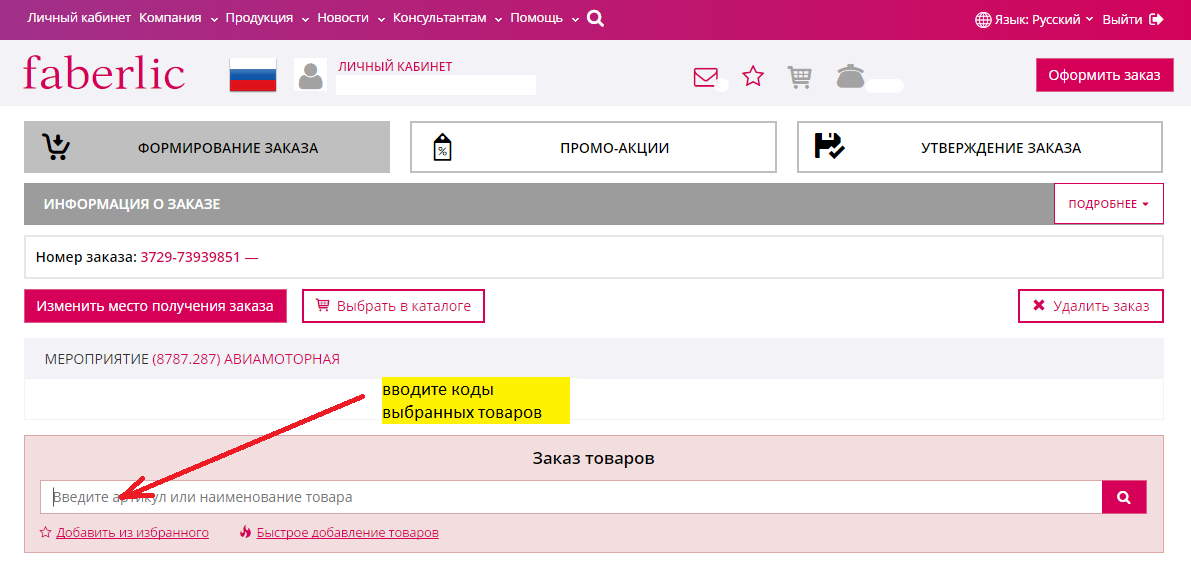Screen dimensions: 1191x576
Task: Expand the Новости menu
Action: click(x=351, y=18)
